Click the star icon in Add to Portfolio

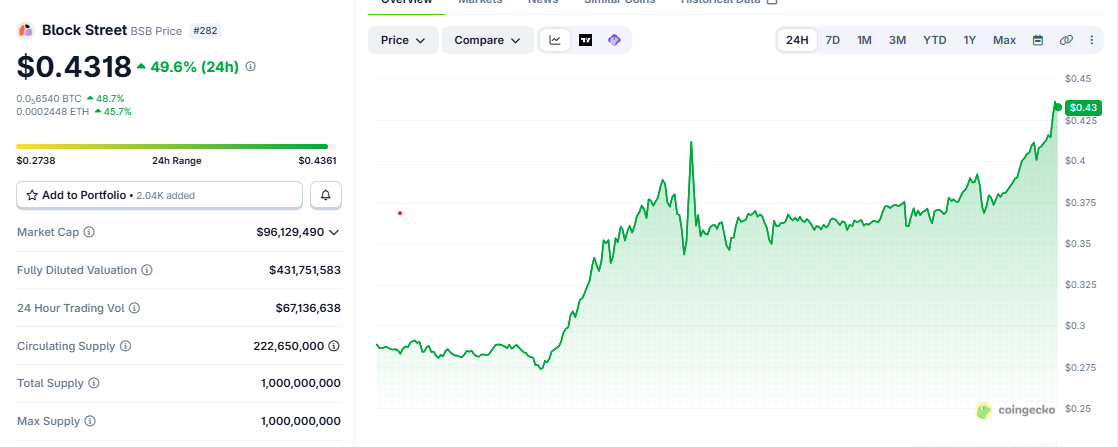click(32, 195)
